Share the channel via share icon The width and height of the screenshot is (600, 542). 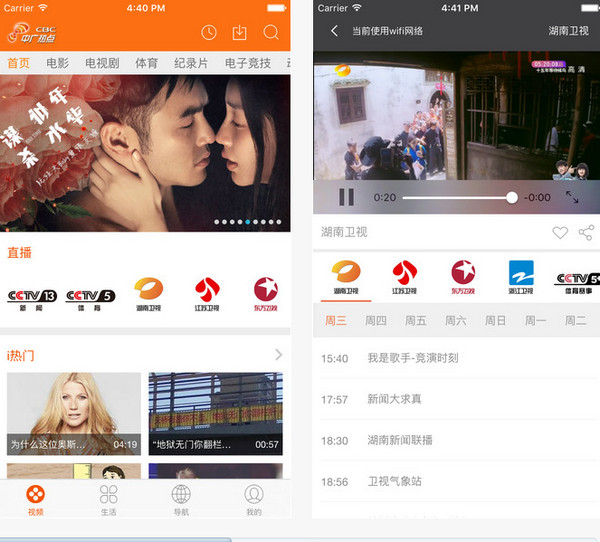[586, 232]
